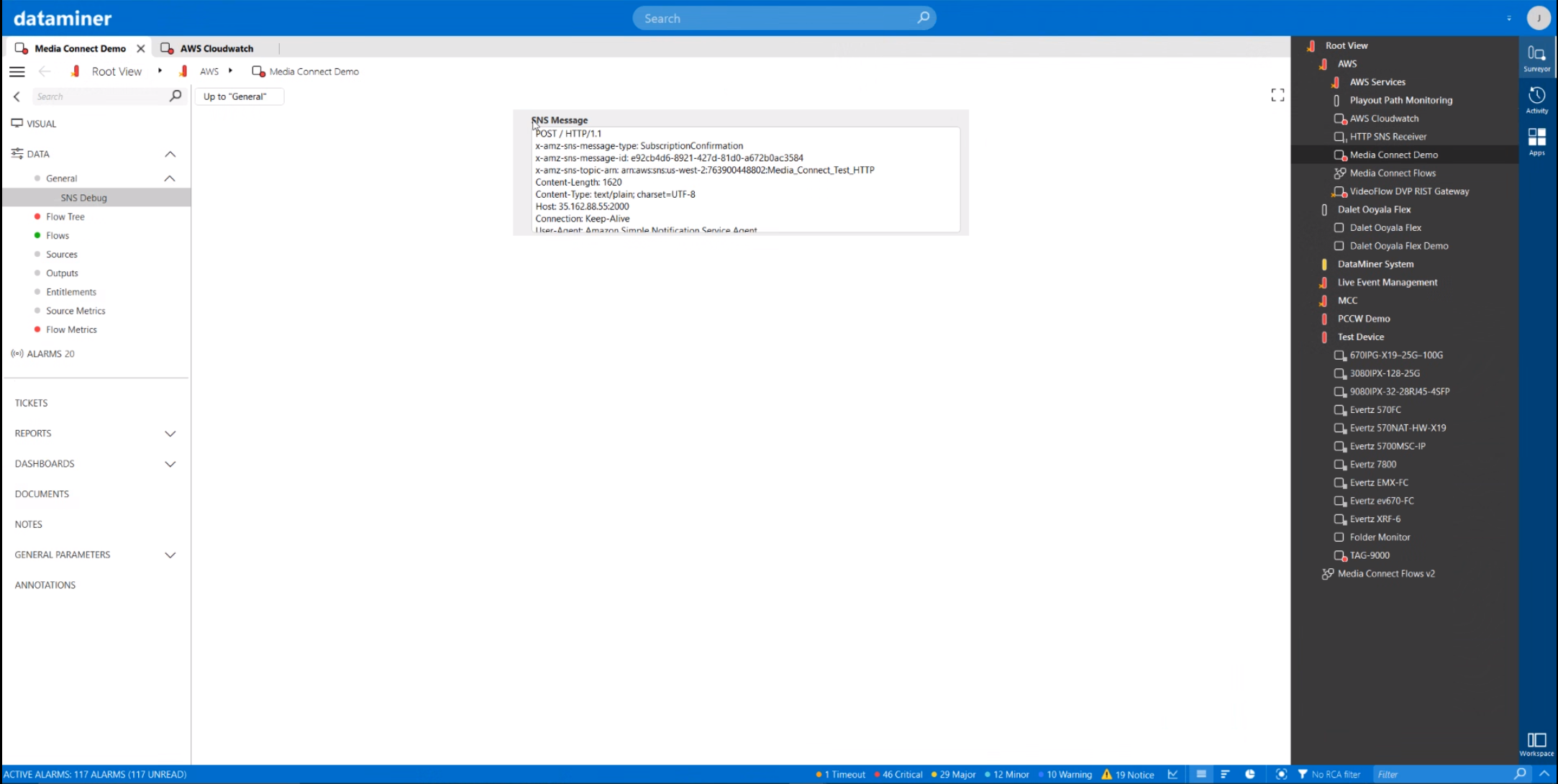The height and width of the screenshot is (784, 1558).
Task: Click the Media Connect Flows v2 item
Action: pos(1385,573)
